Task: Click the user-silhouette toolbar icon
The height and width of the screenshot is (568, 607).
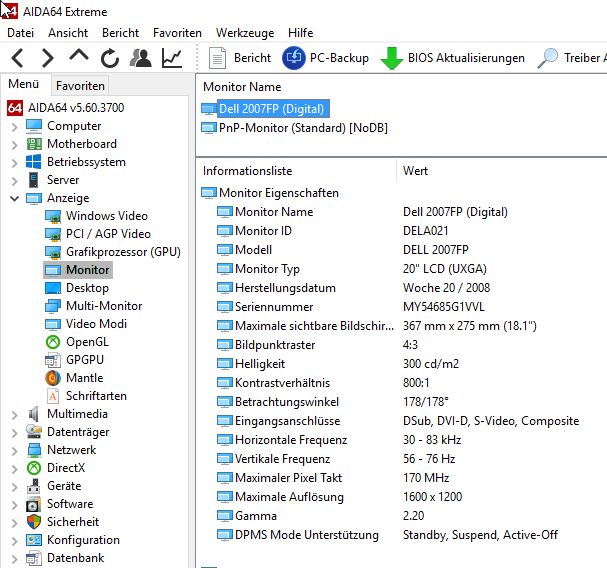Action: pyautogui.click(x=140, y=58)
